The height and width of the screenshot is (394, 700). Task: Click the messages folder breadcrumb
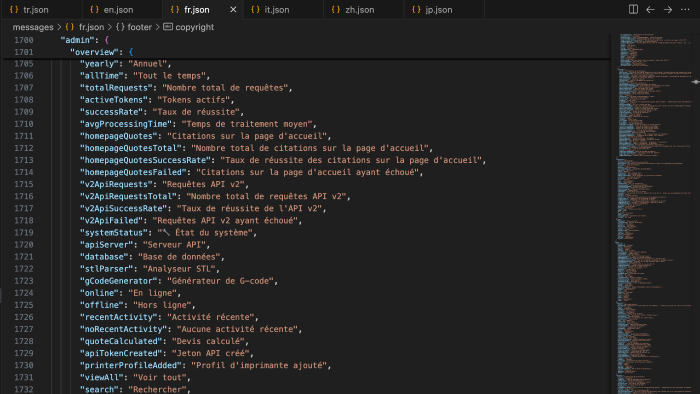coord(33,27)
